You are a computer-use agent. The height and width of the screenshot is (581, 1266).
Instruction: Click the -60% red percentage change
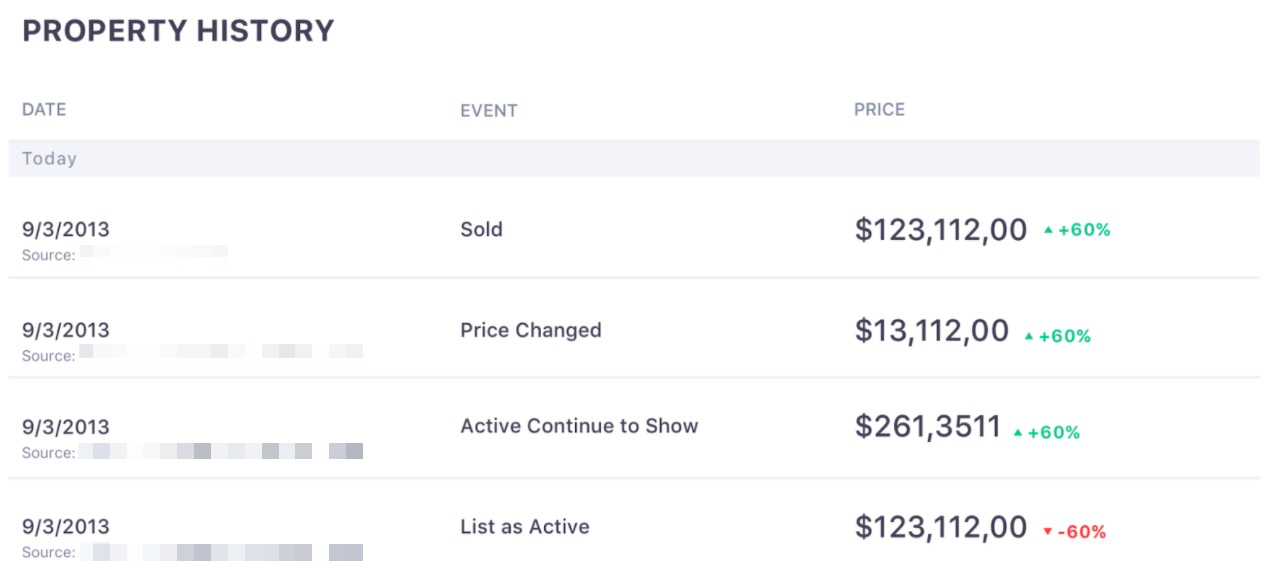(1082, 532)
